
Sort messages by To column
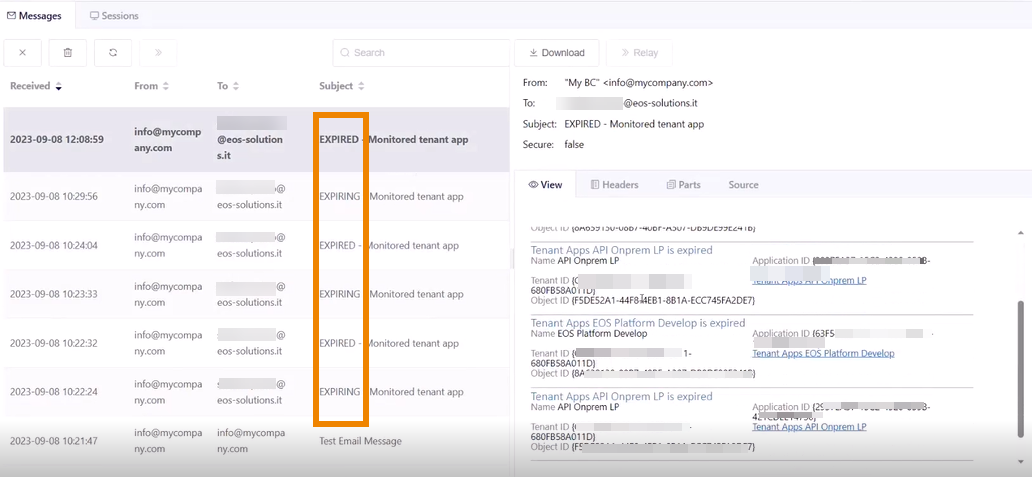(x=228, y=86)
